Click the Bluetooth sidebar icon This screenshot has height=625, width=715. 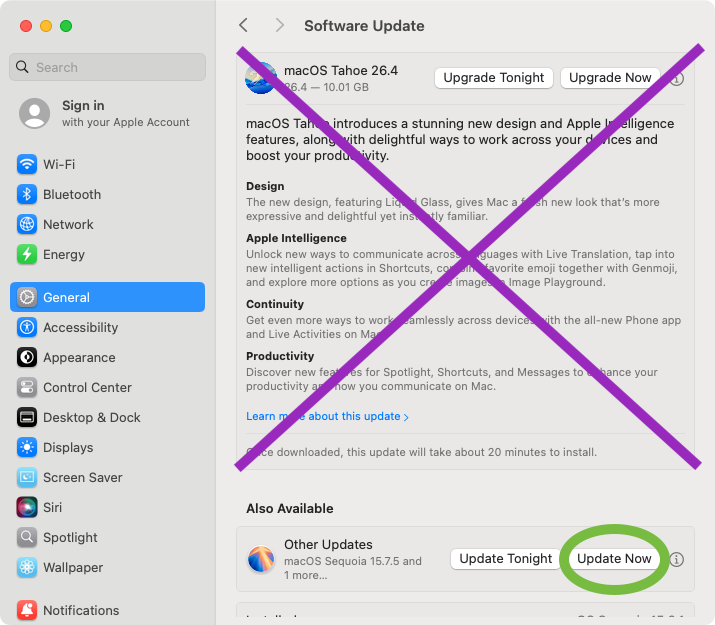[x=27, y=194]
